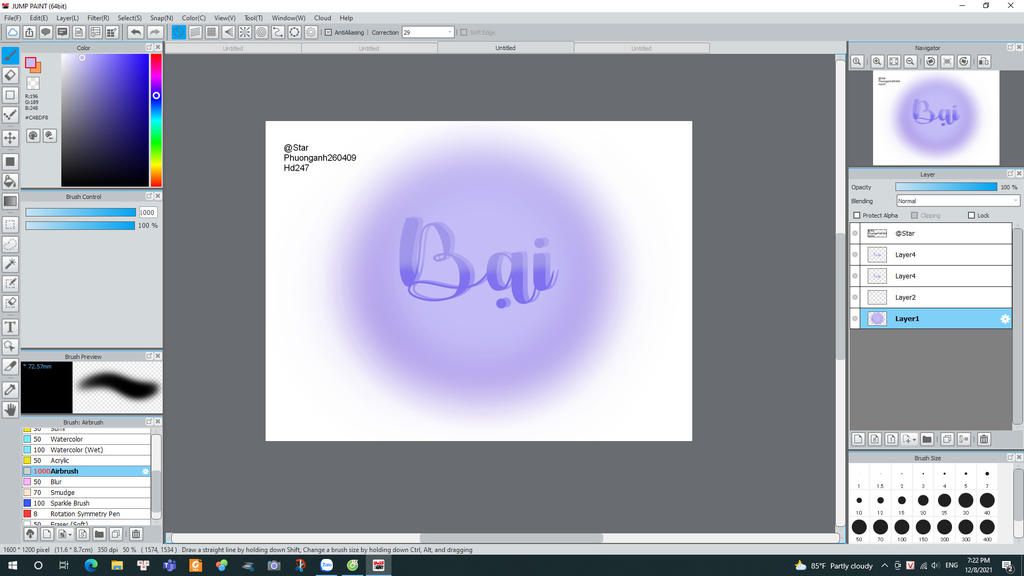
Task: Create a new layer in Layer panel
Action: tap(858, 440)
